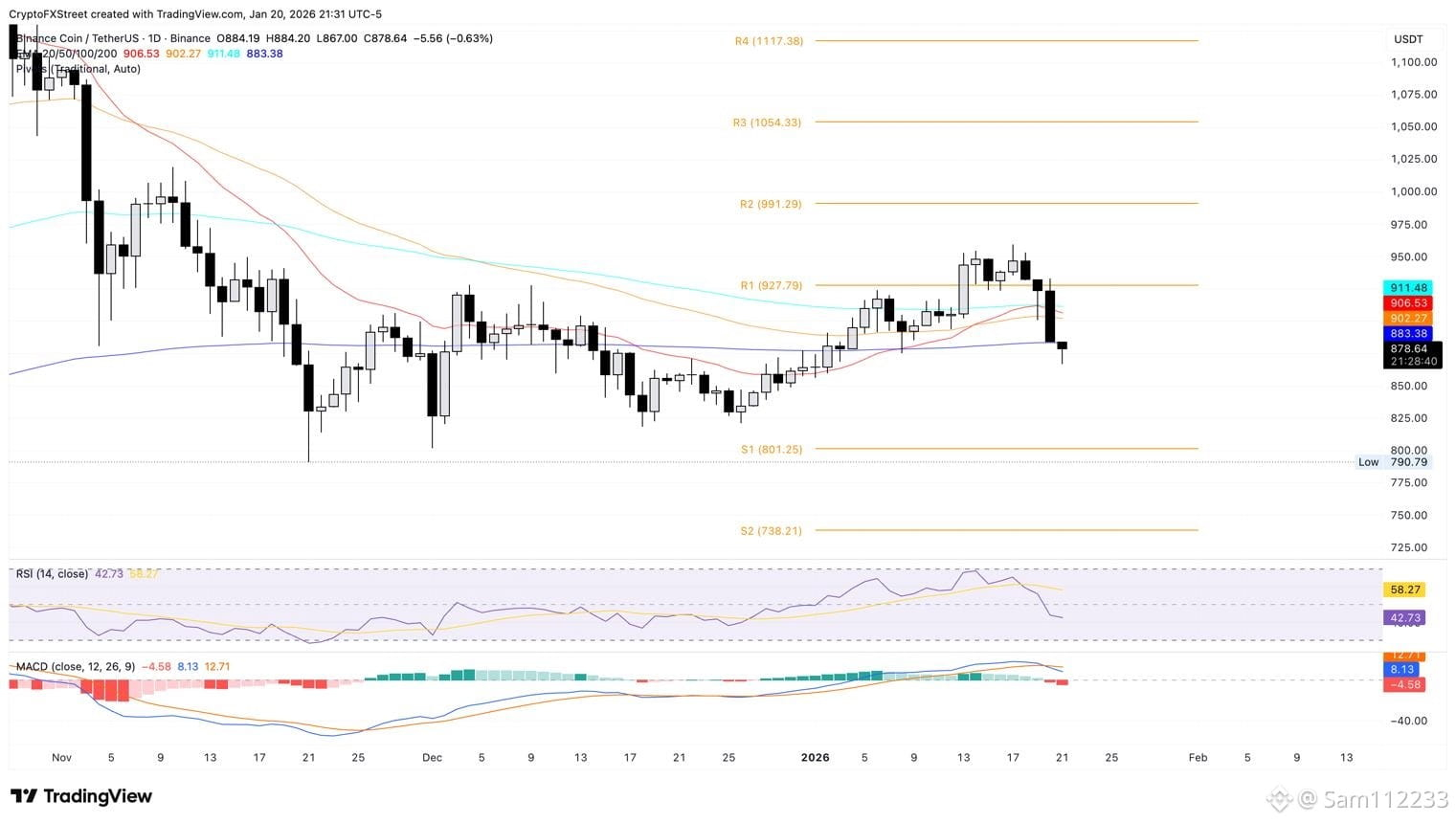Click the Feb label on the time axis

pos(1198,758)
